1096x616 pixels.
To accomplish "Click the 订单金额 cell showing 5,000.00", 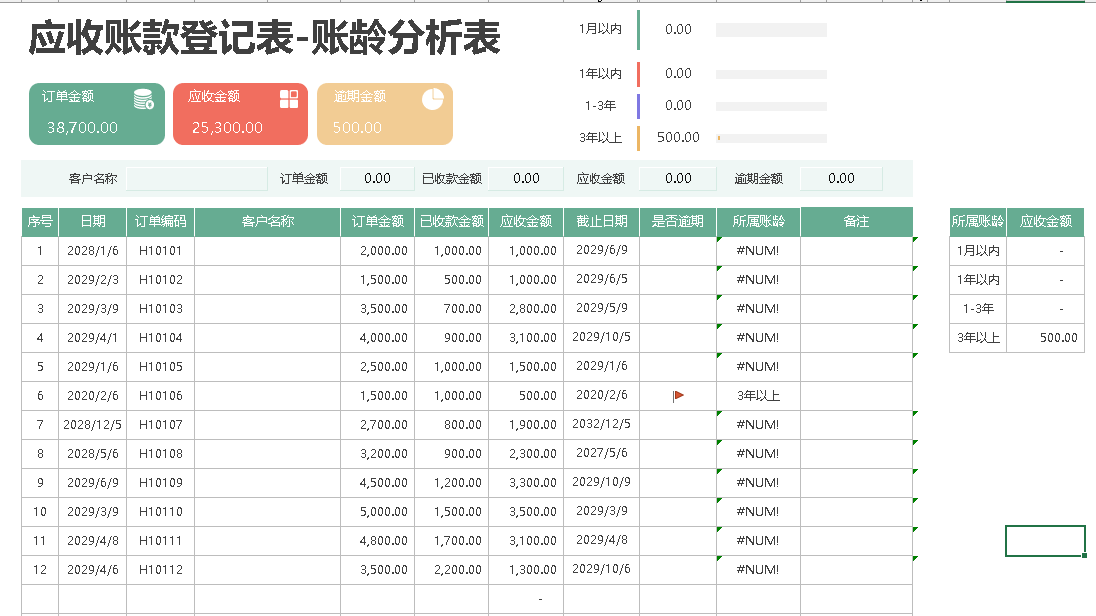I will [377, 512].
